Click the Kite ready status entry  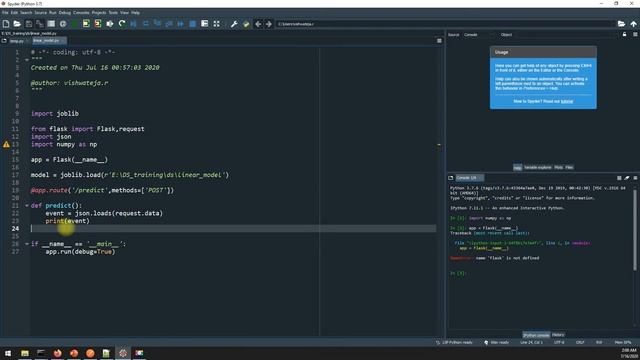(x=497, y=342)
